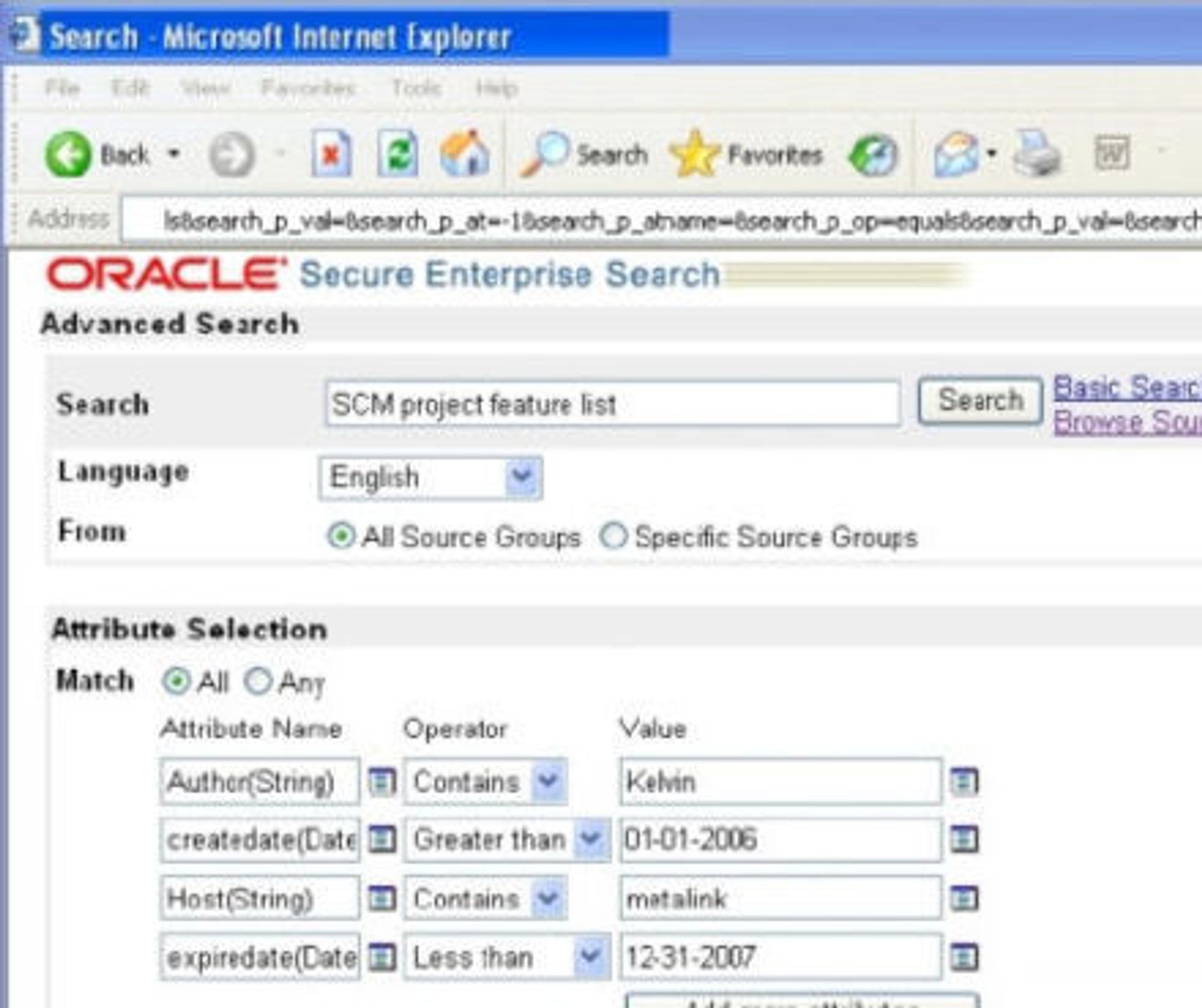
Task: Open the Favorites menu
Action: (x=308, y=88)
